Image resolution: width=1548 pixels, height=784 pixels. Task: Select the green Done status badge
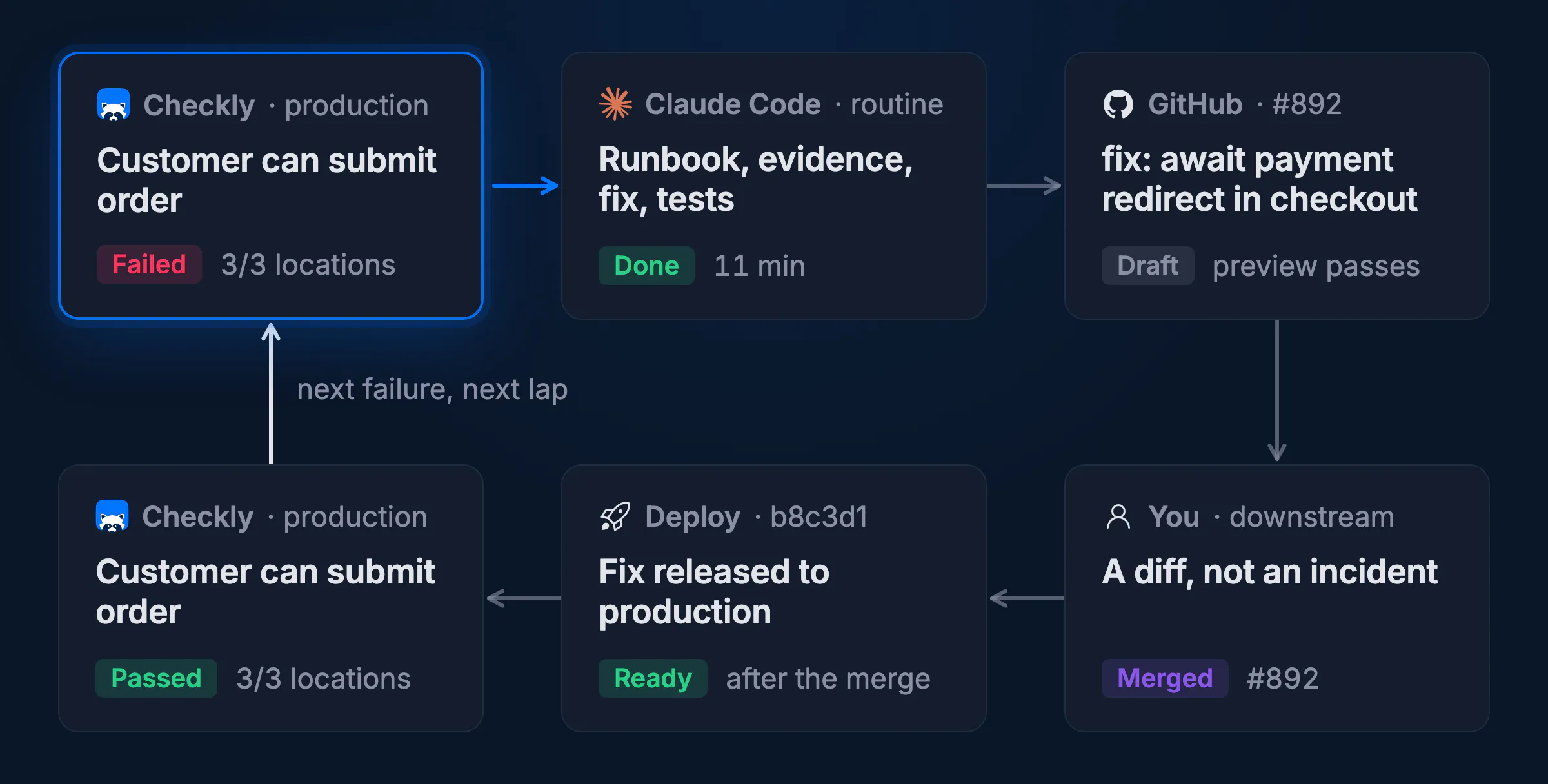tap(646, 266)
